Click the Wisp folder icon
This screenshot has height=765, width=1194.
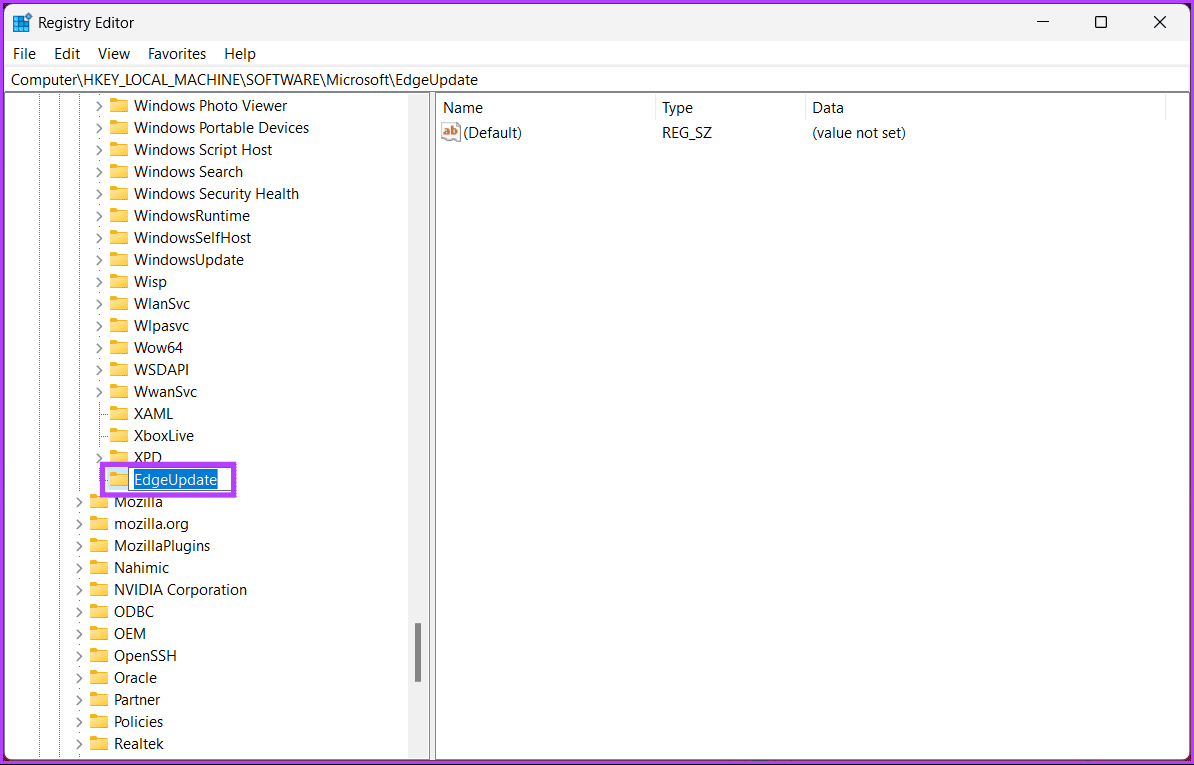[119, 282]
